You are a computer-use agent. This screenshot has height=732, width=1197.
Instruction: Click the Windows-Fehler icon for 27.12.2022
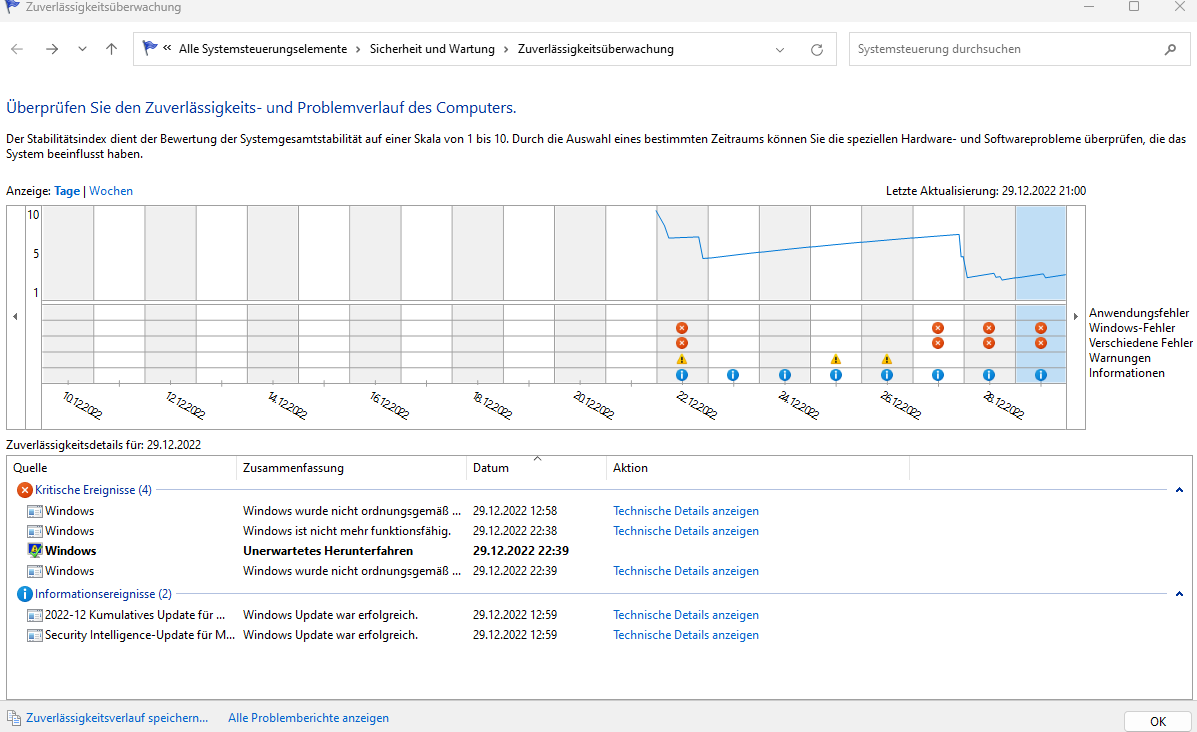click(937, 328)
